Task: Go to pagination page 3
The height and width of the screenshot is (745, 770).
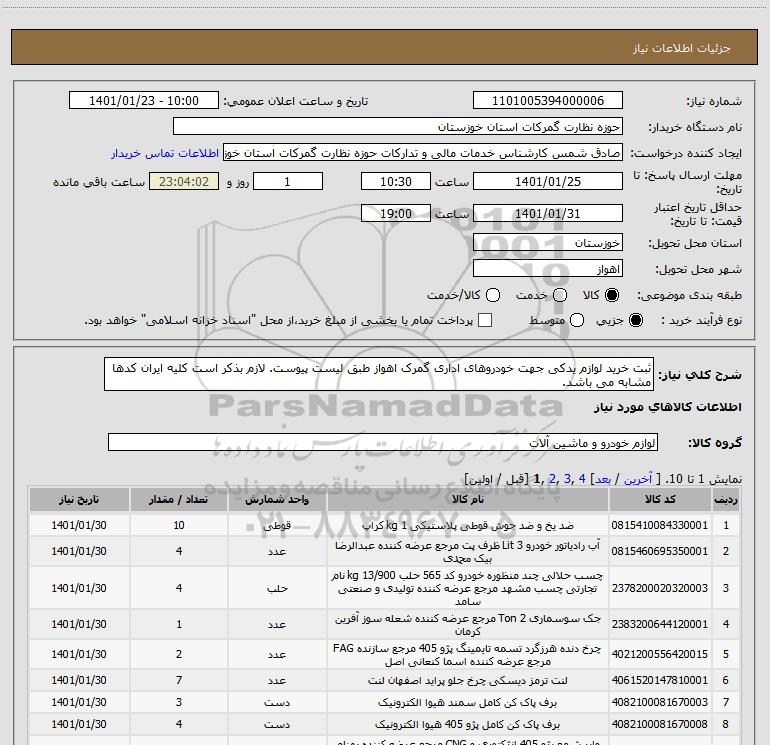Action: tap(567, 479)
